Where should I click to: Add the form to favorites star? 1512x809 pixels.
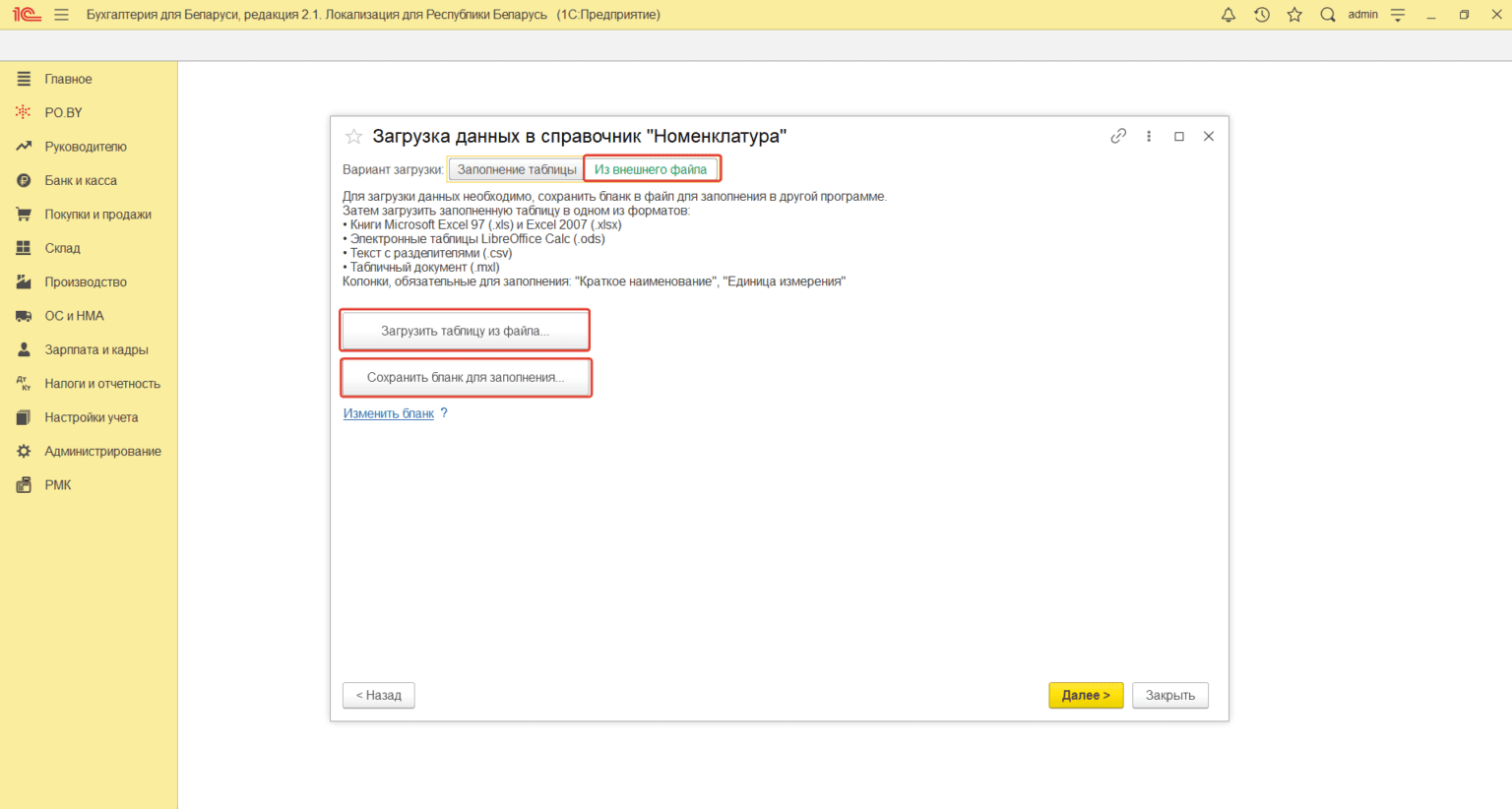[x=353, y=136]
